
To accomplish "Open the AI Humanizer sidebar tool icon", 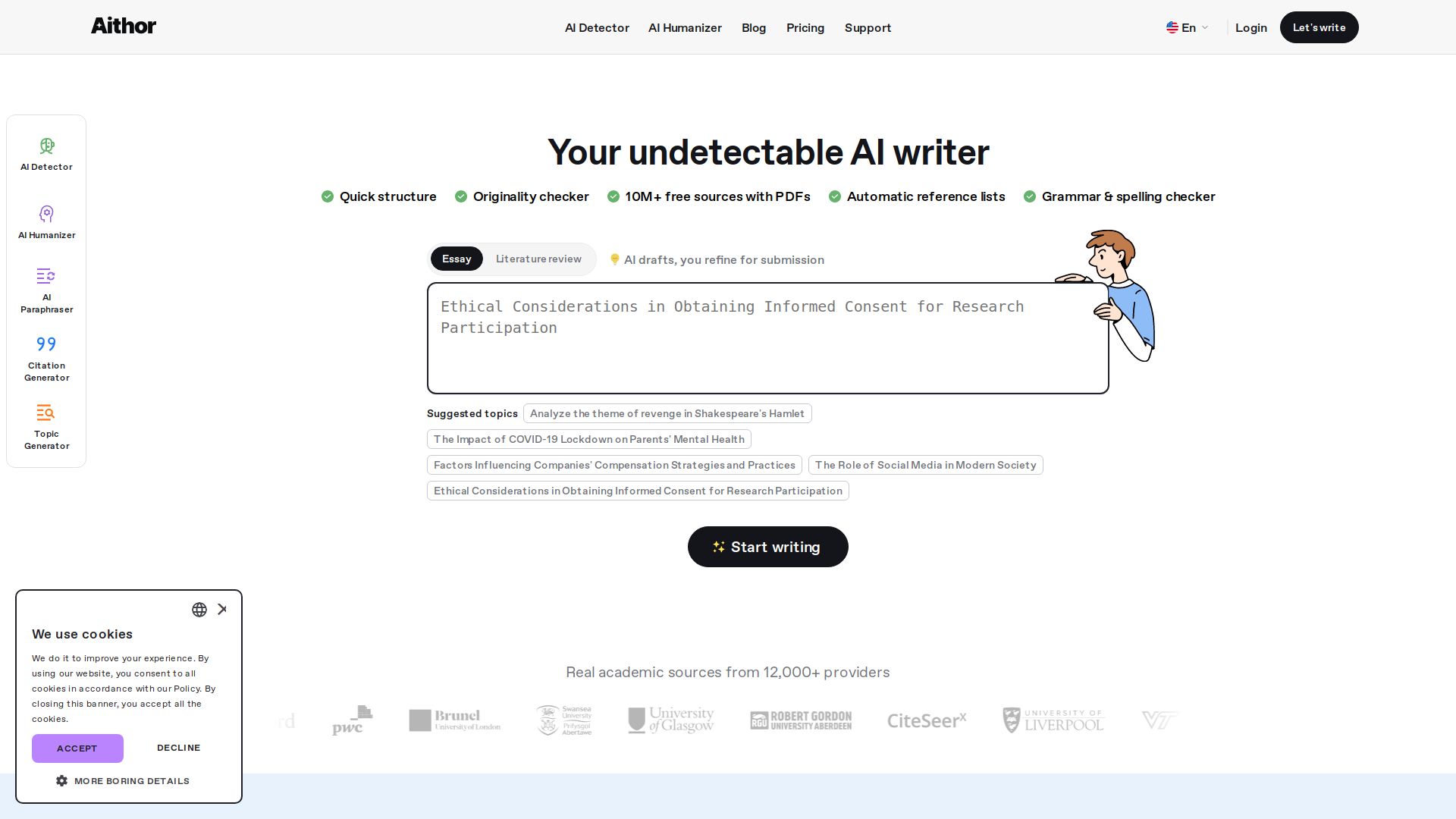I will pos(46,214).
